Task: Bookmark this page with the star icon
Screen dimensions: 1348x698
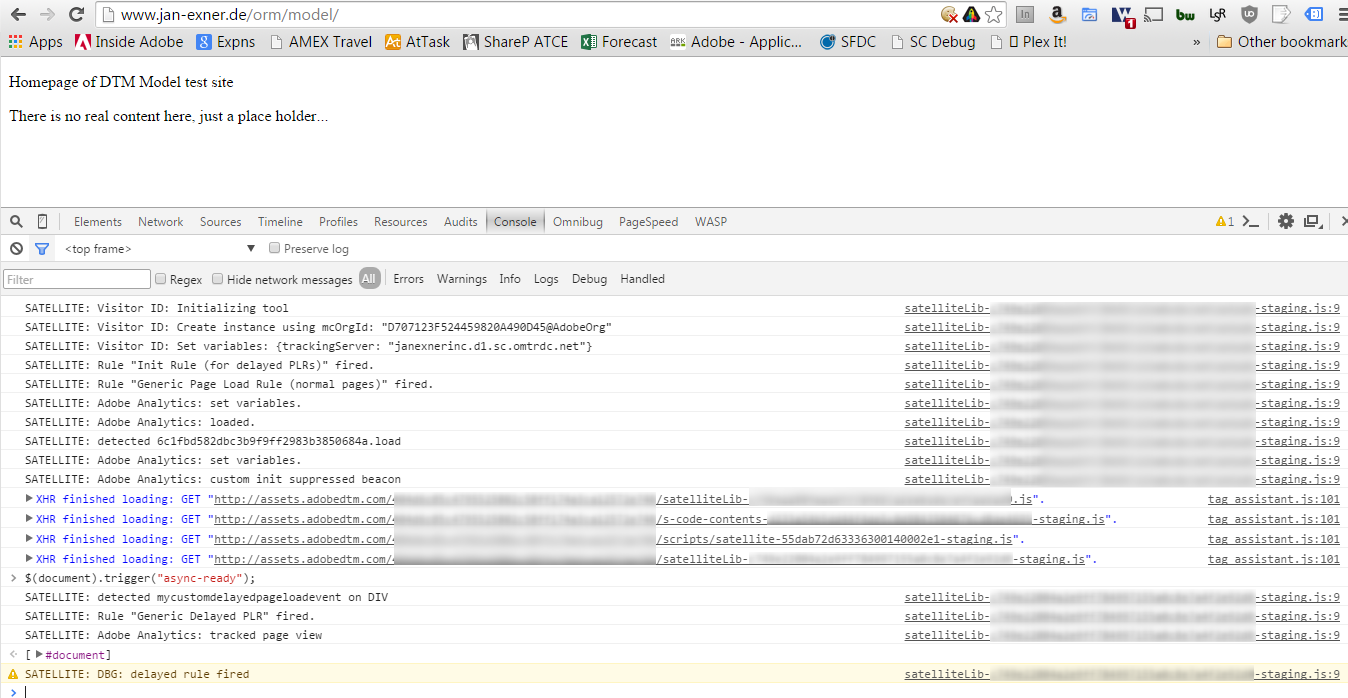Action: point(993,15)
